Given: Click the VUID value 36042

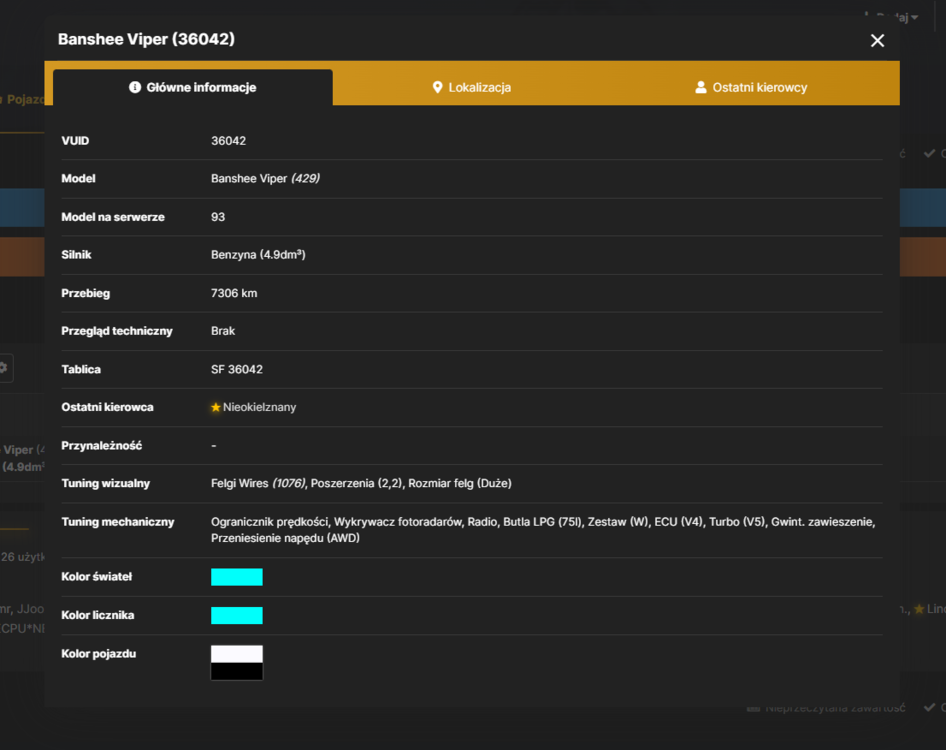Looking at the screenshot, I should [x=229, y=141].
